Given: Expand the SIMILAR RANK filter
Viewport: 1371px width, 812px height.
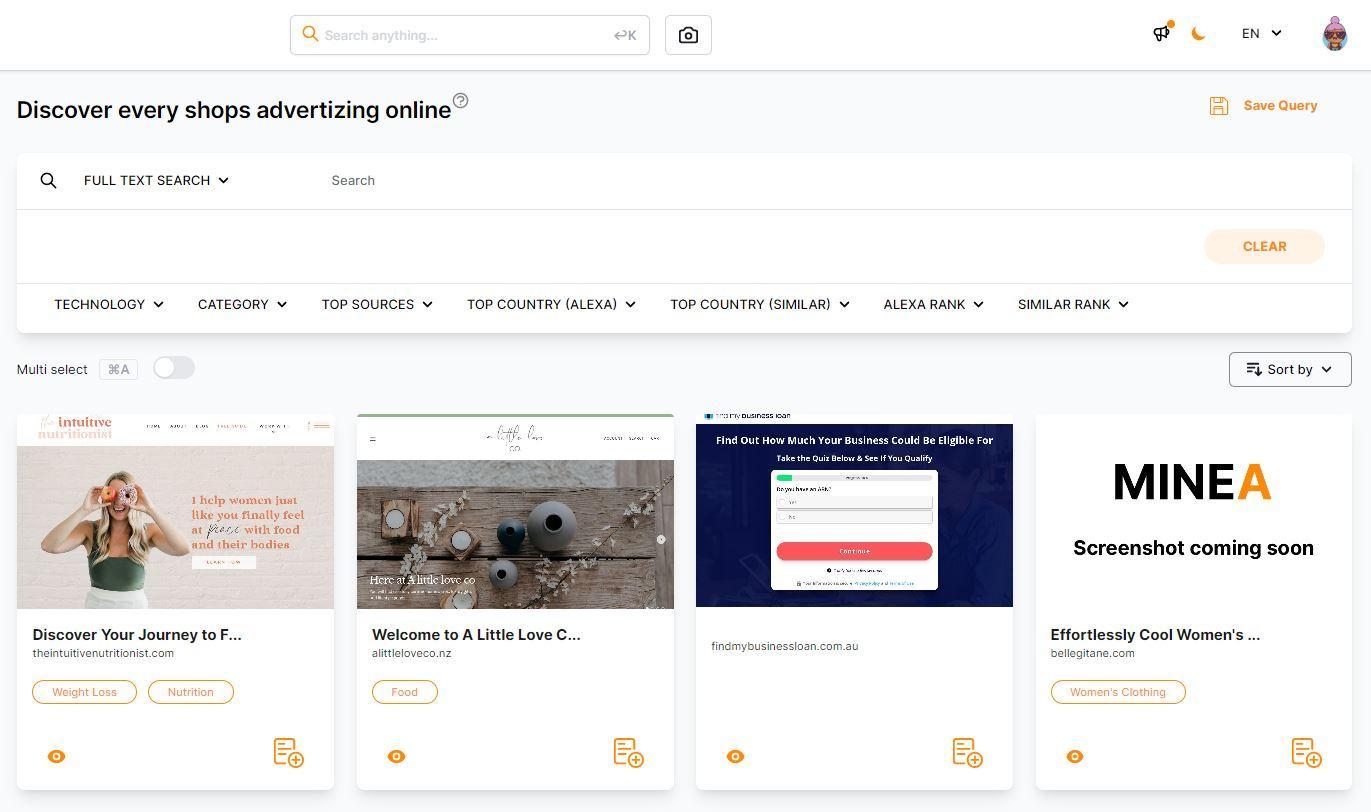Looking at the screenshot, I should 1074,304.
